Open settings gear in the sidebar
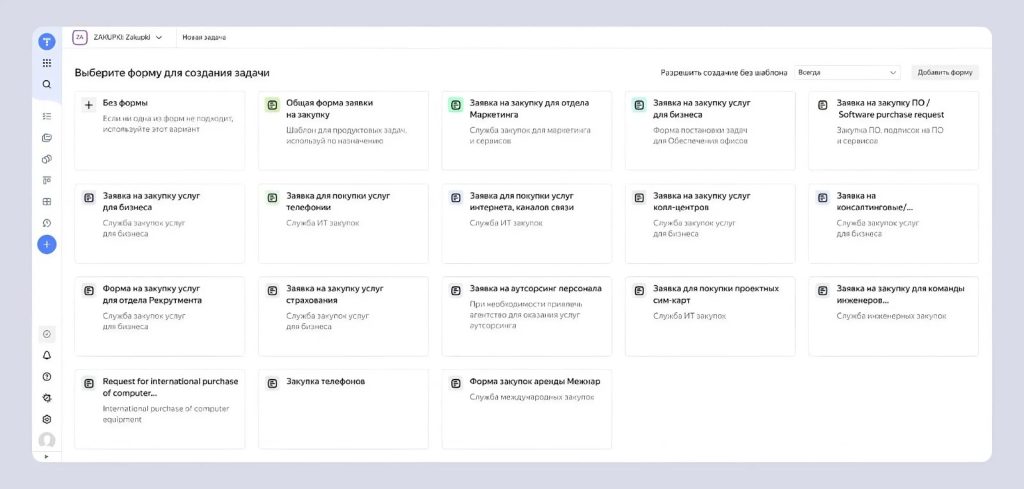 coord(47,419)
